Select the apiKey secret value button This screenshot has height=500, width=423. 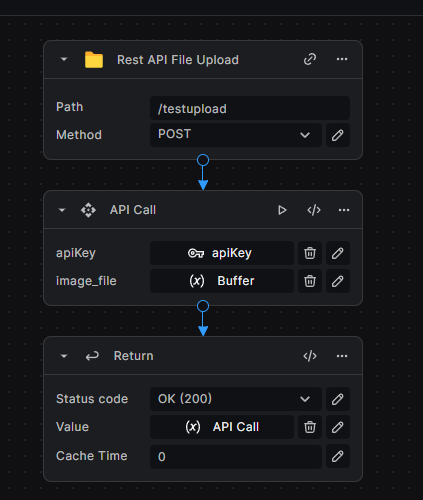point(222,253)
